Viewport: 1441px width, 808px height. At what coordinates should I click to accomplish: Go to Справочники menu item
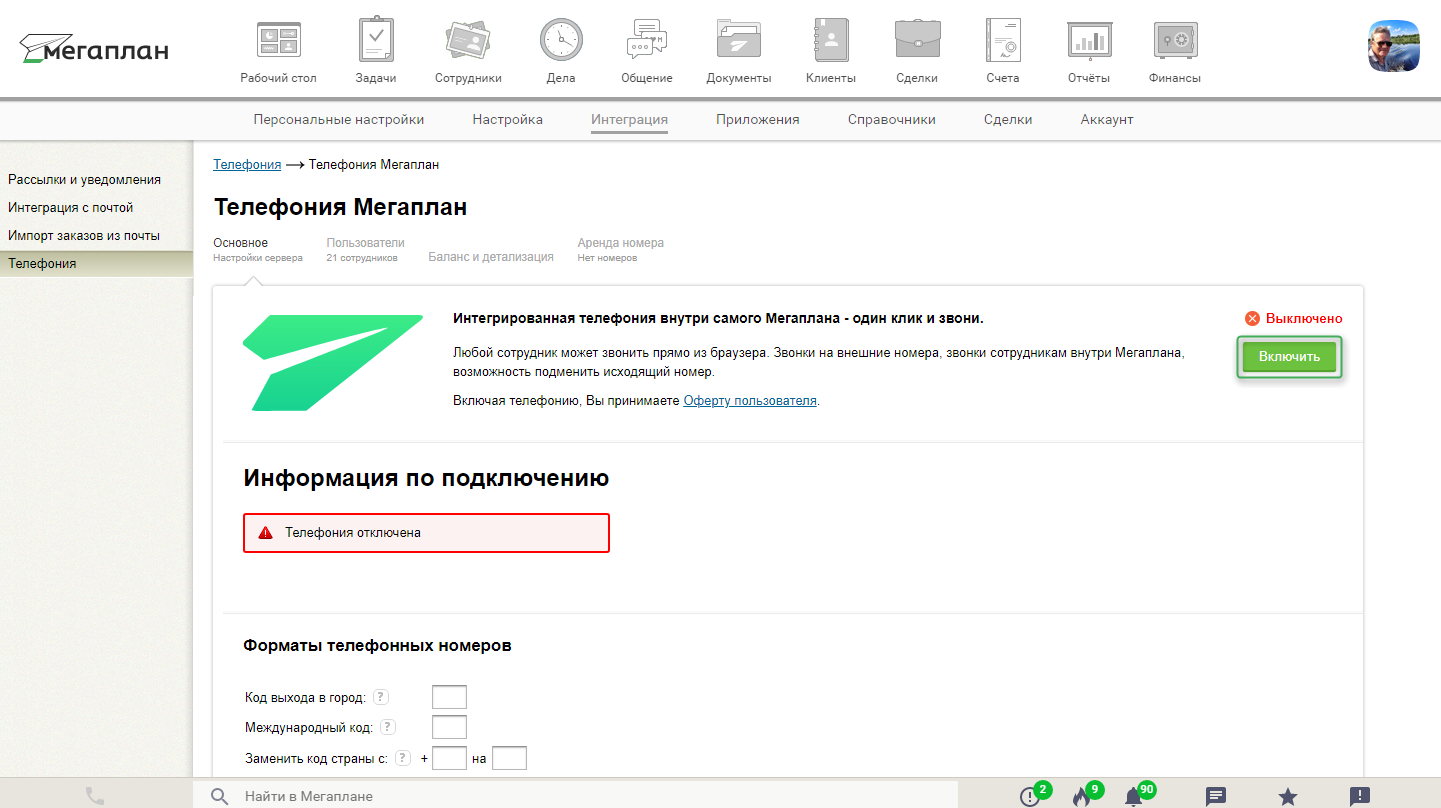[892, 119]
